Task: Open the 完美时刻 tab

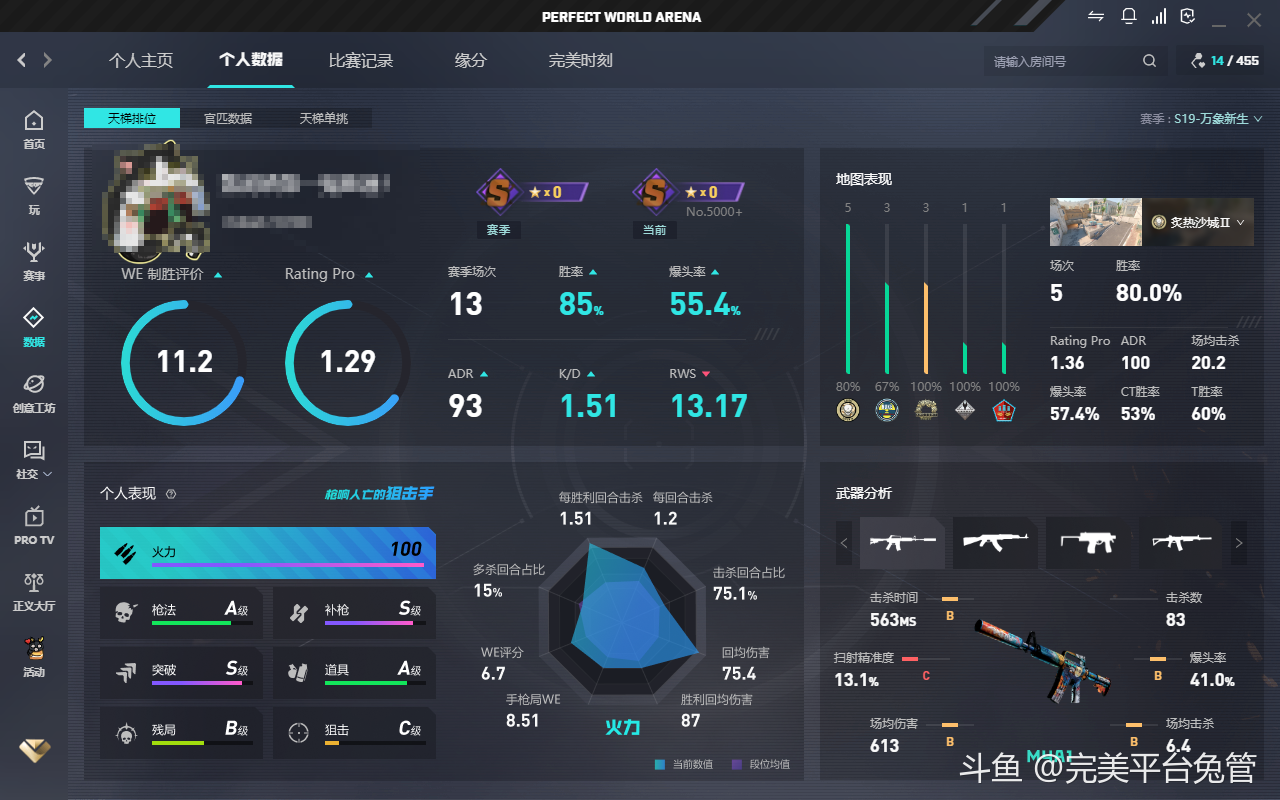Action: 580,61
